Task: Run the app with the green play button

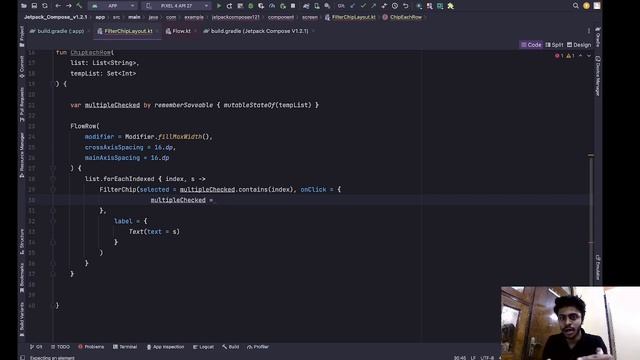Action: tap(219, 6)
